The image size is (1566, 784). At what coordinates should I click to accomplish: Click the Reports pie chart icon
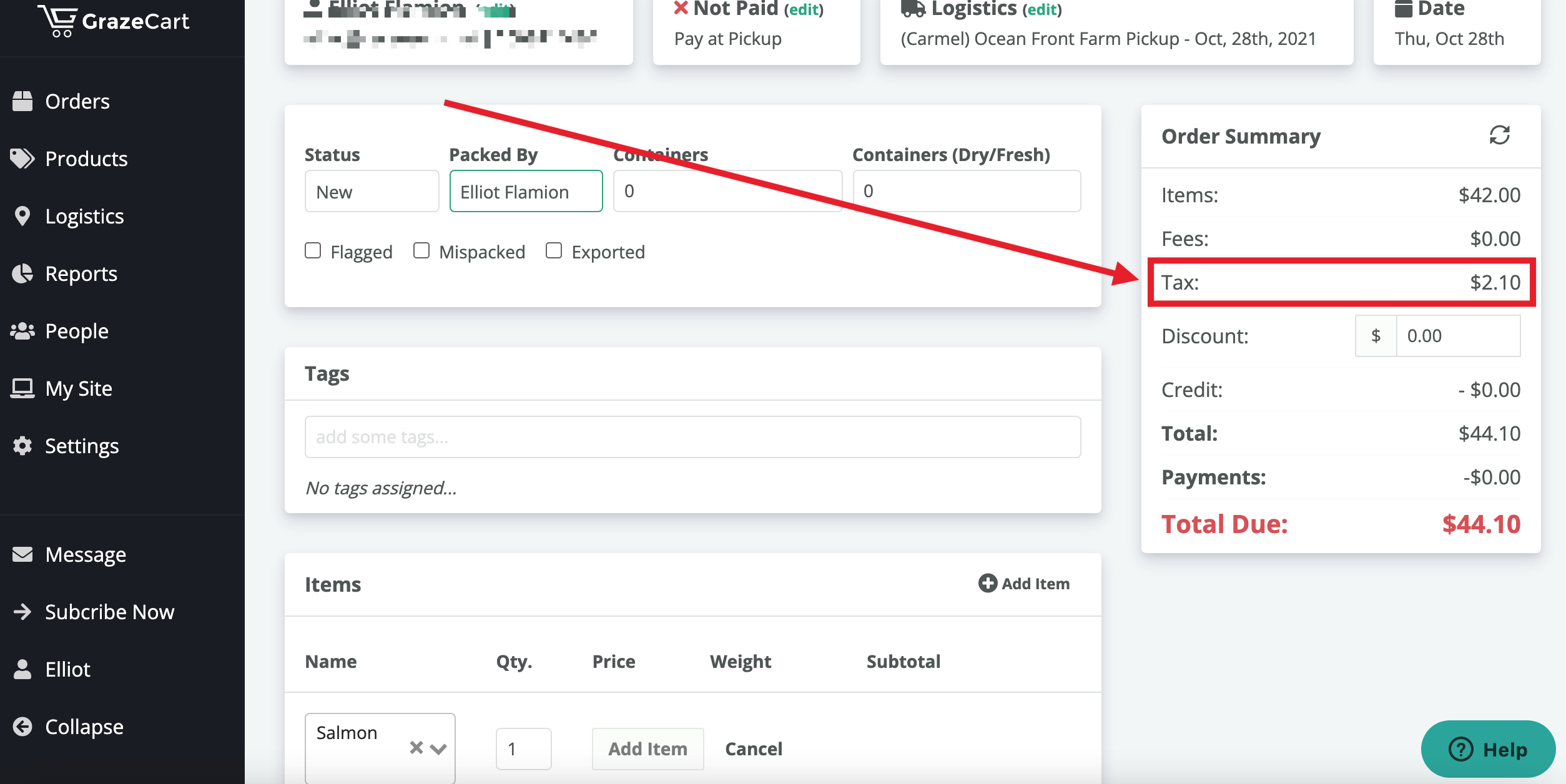22,273
